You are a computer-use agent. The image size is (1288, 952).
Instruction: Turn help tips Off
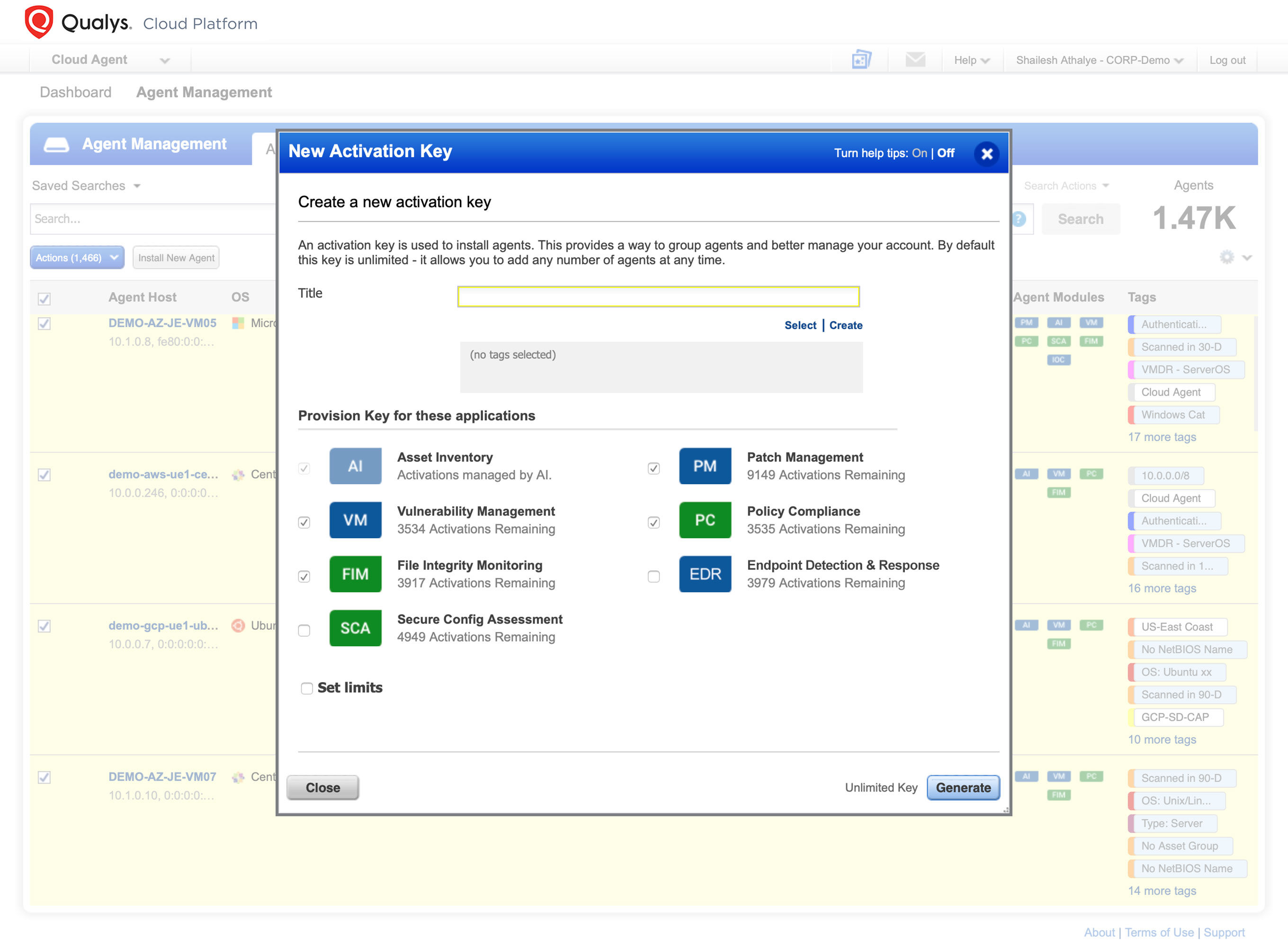pos(946,153)
